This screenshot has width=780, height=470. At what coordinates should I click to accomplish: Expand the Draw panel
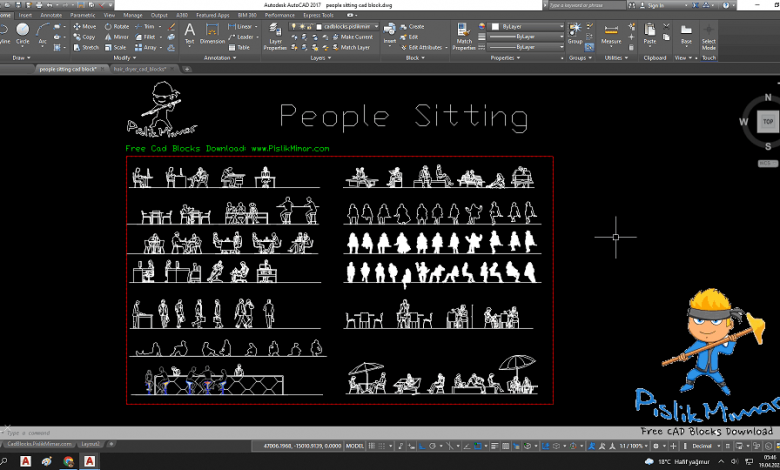pyautogui.click(x=21, y=58)
